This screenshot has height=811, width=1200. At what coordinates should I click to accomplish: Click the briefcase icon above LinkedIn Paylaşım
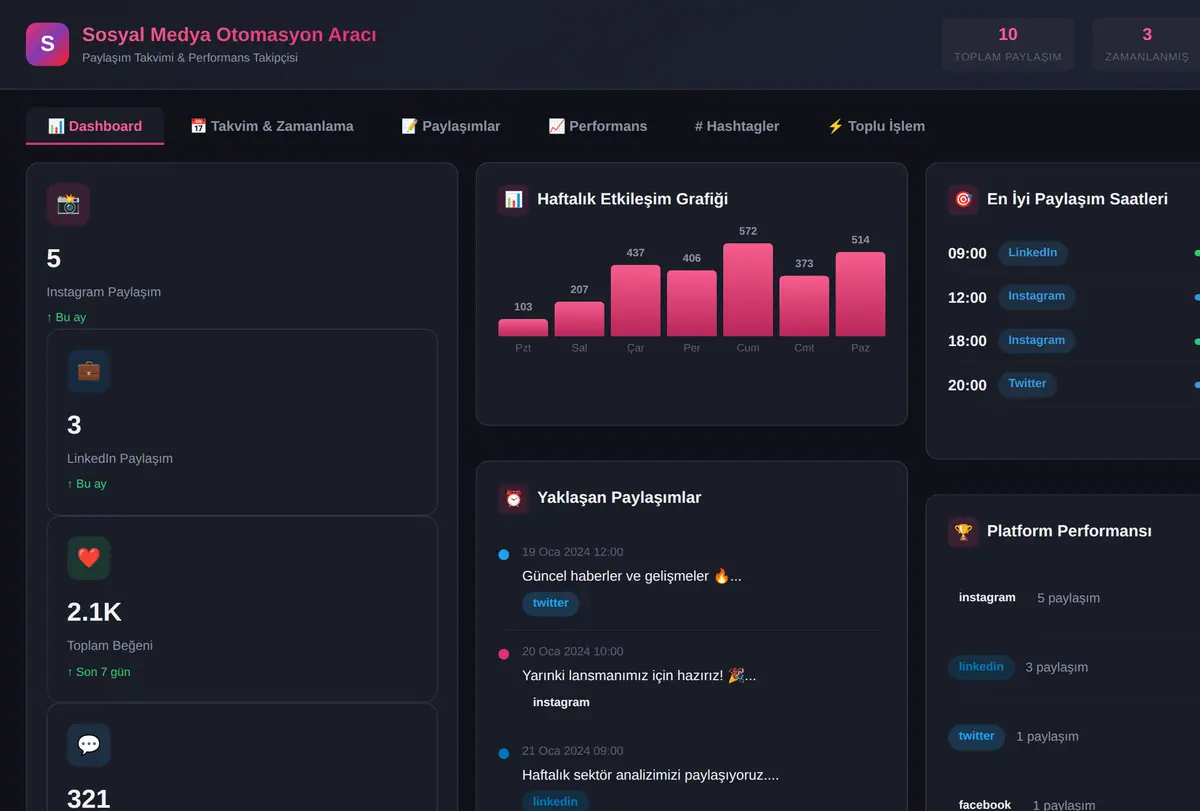tap(89, 371)
